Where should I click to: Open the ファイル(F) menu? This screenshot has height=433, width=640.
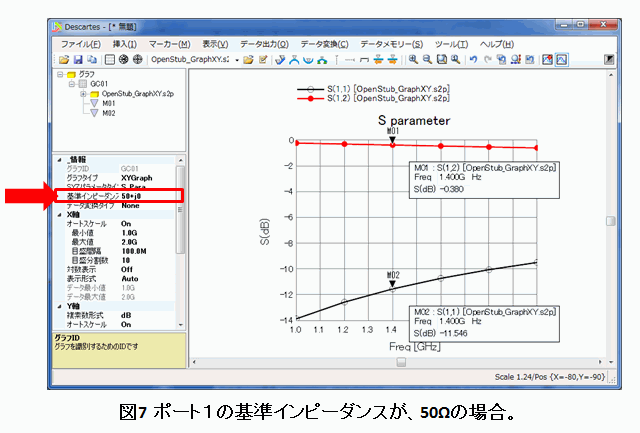point(83,44)
